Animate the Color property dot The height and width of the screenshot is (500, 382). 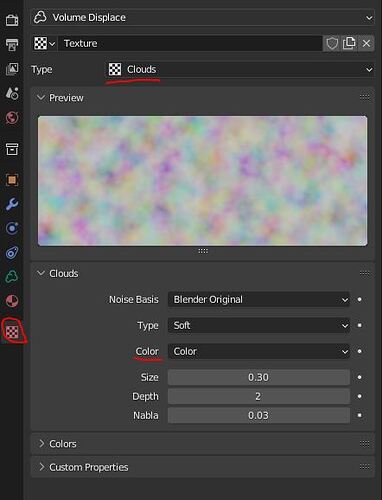(360, 351)
